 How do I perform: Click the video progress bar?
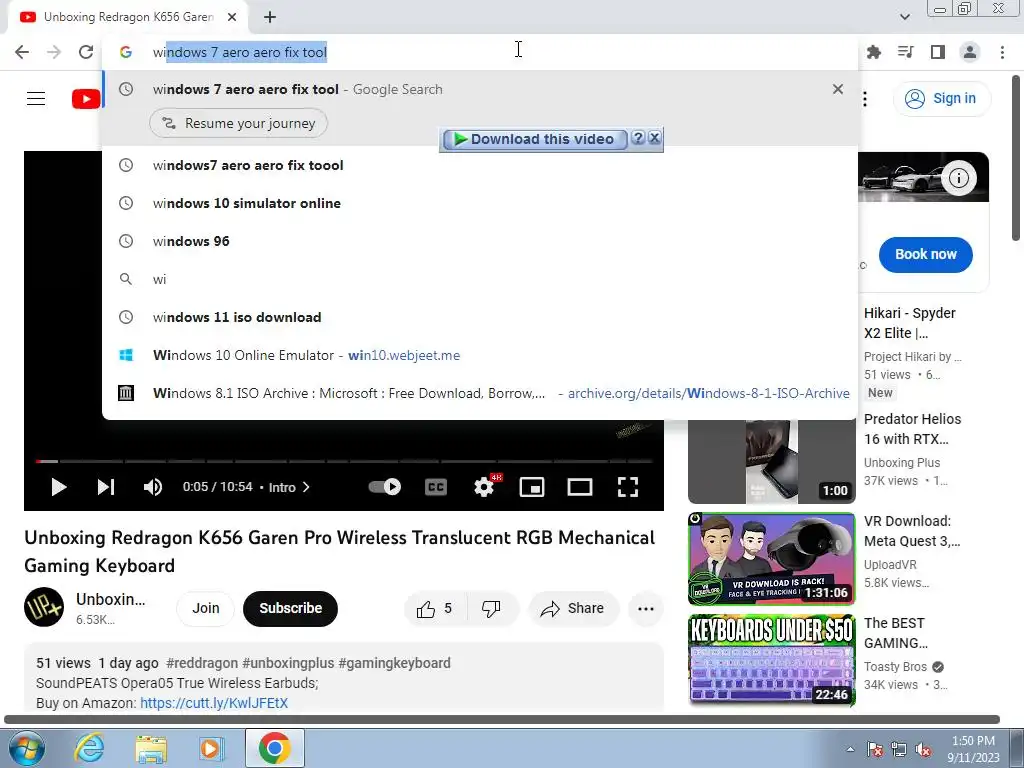(x=344, y=461)
